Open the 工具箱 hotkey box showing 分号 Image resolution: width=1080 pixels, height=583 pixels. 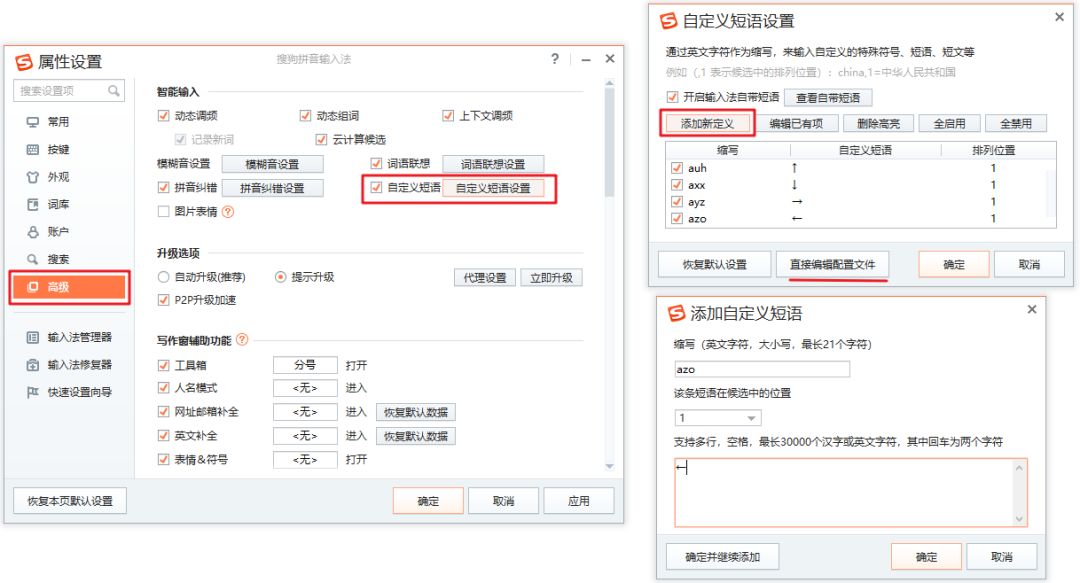point(305,365)
